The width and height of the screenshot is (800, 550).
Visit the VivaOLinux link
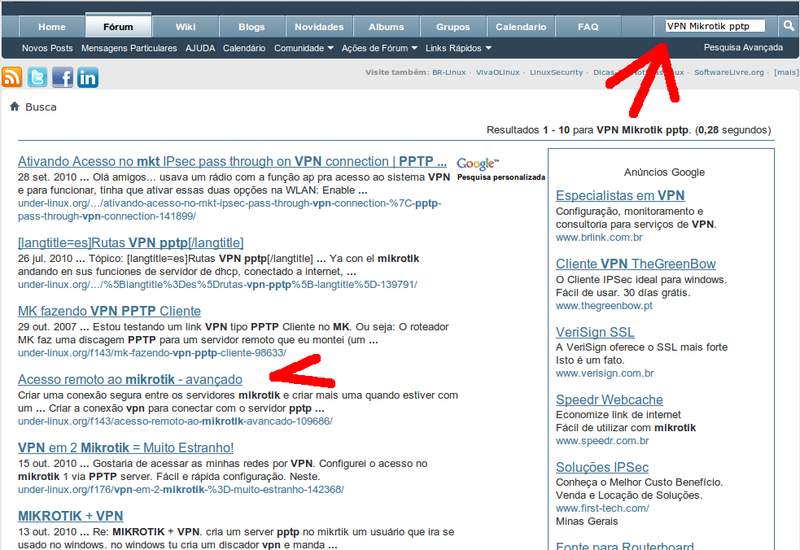[x=497, y=72]
